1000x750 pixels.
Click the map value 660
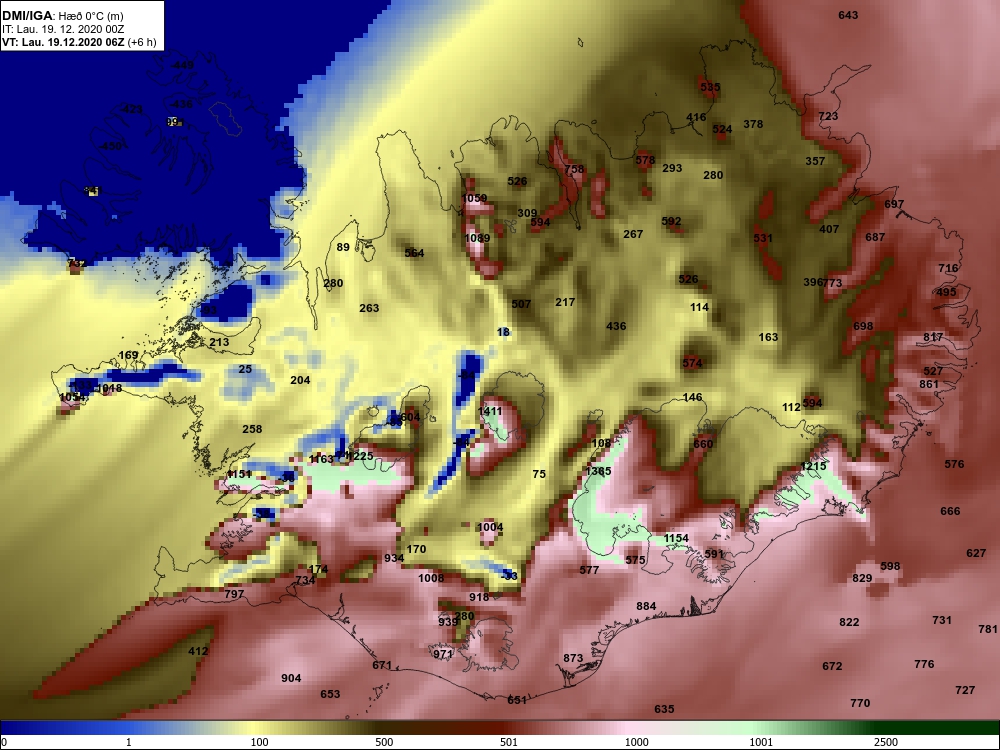pyautogui.click(x=703, y=444)
